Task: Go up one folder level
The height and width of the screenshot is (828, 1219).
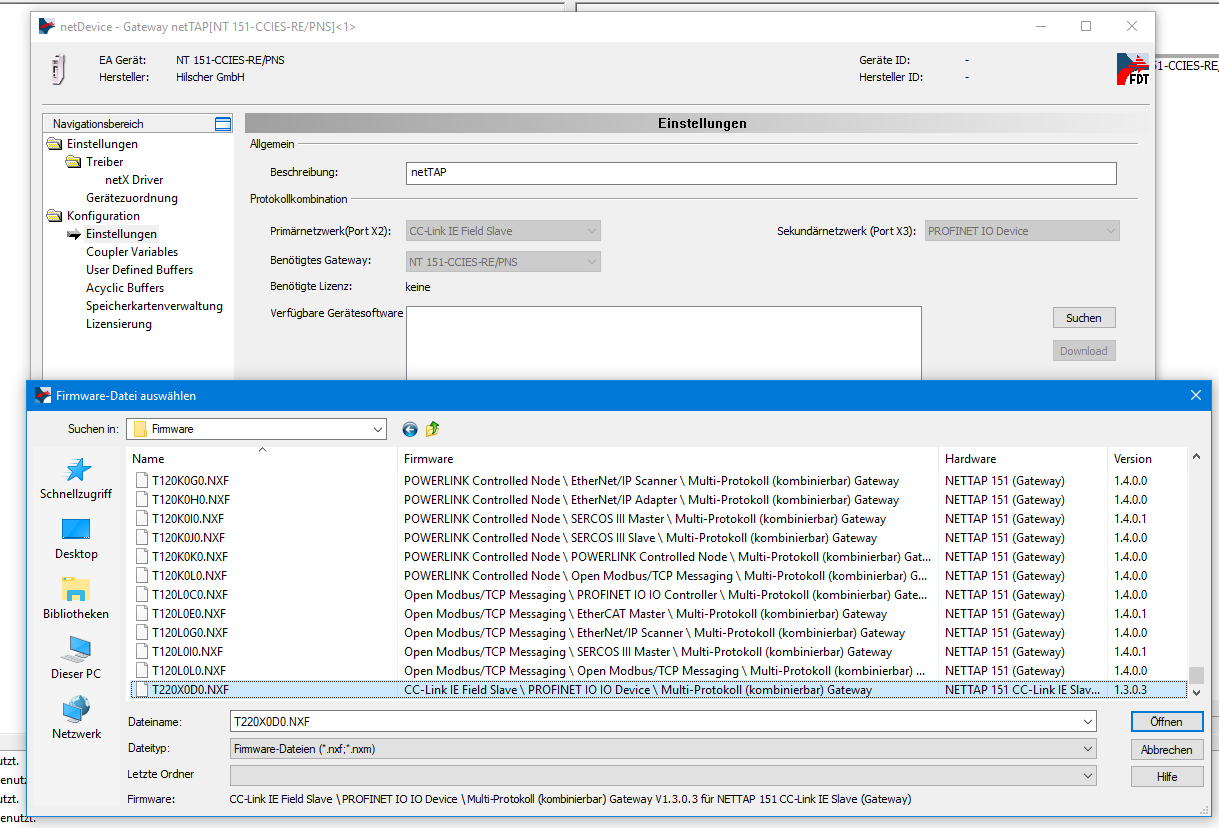Action: coord(432,429)
